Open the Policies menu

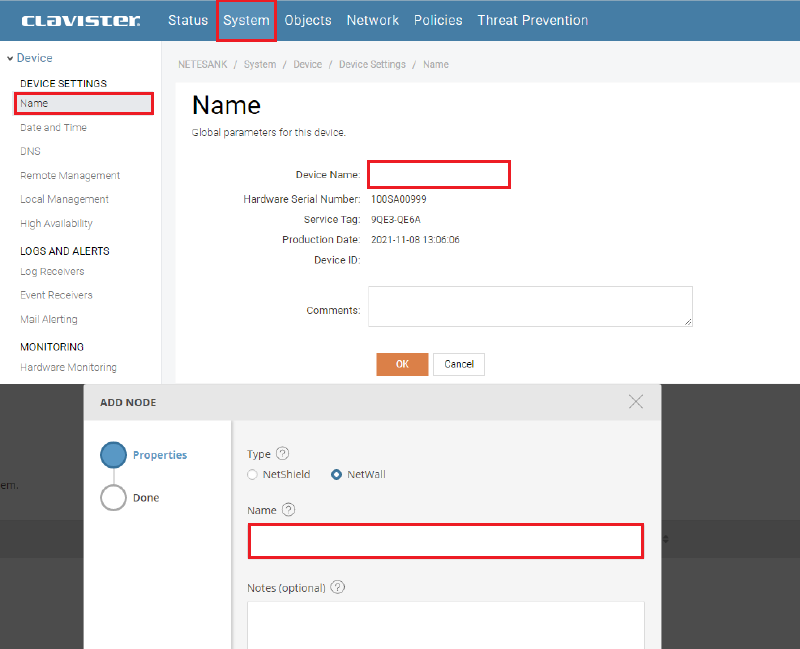438,20
